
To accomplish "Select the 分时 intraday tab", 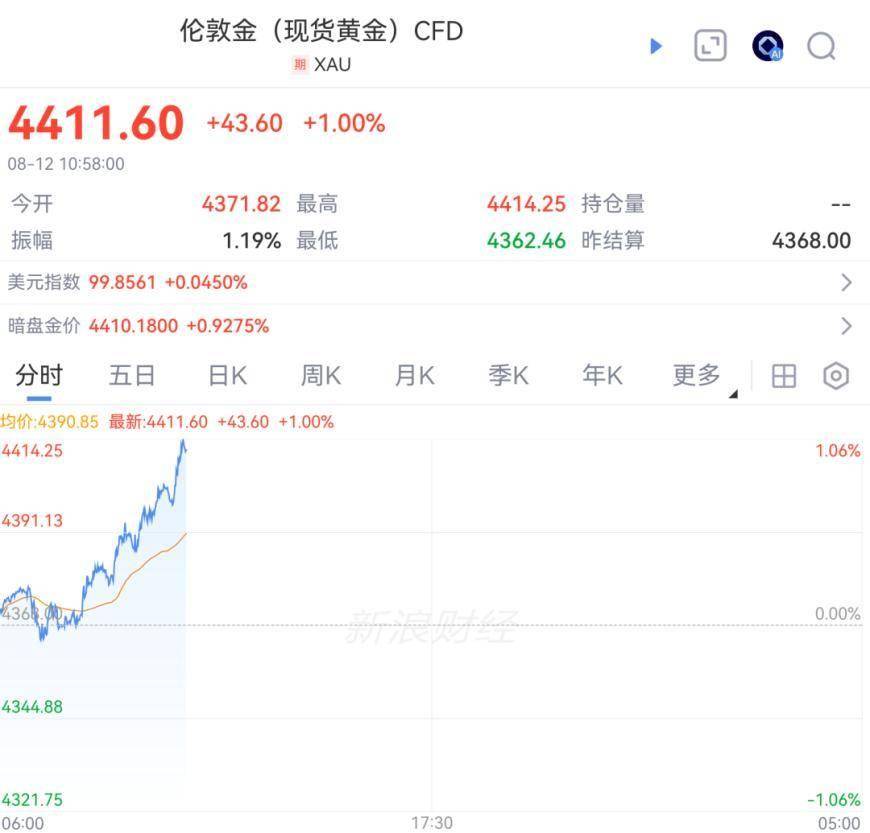I will (x=39, y=376).
